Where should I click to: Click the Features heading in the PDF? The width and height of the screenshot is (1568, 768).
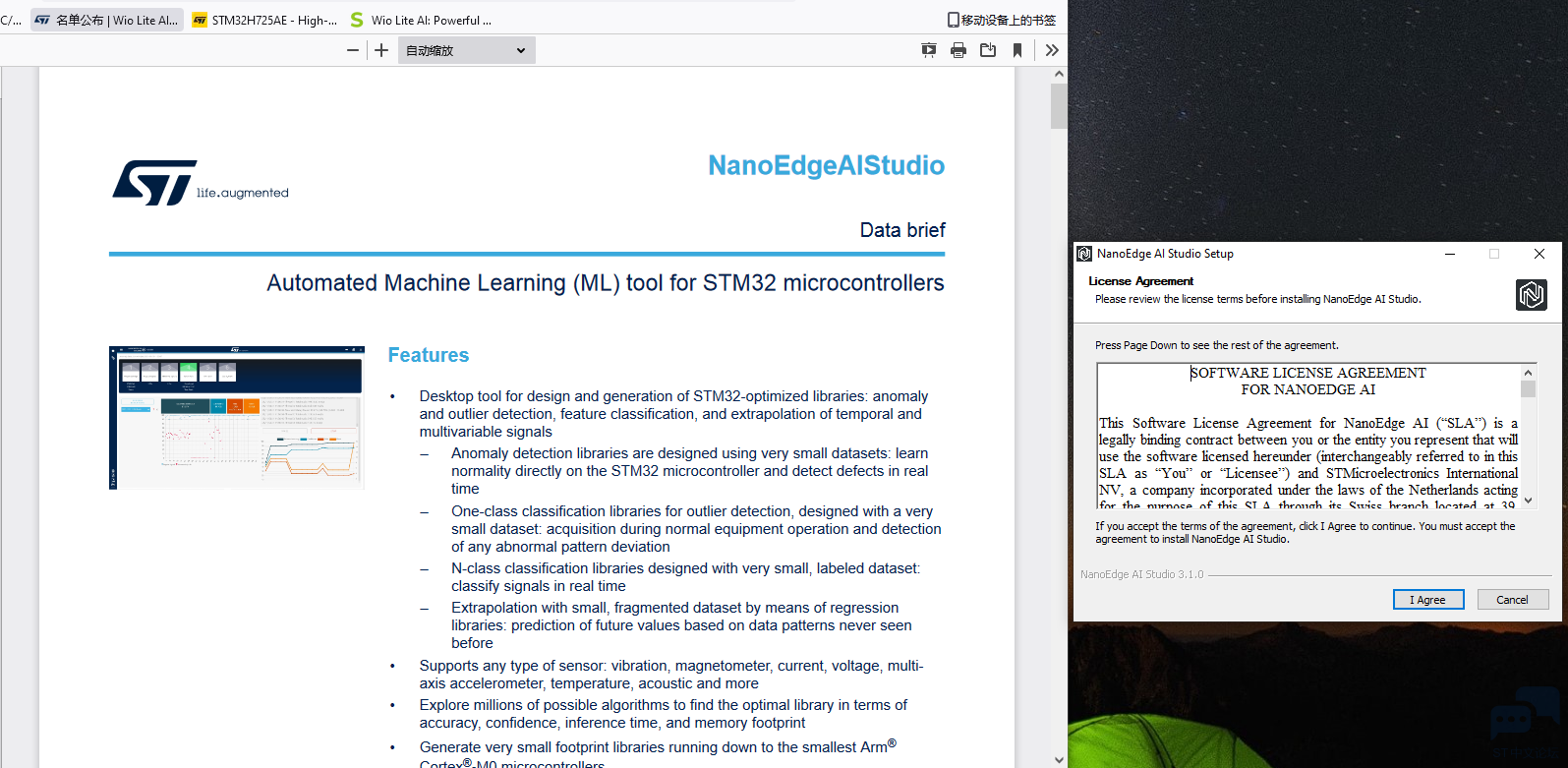point(429,355)
